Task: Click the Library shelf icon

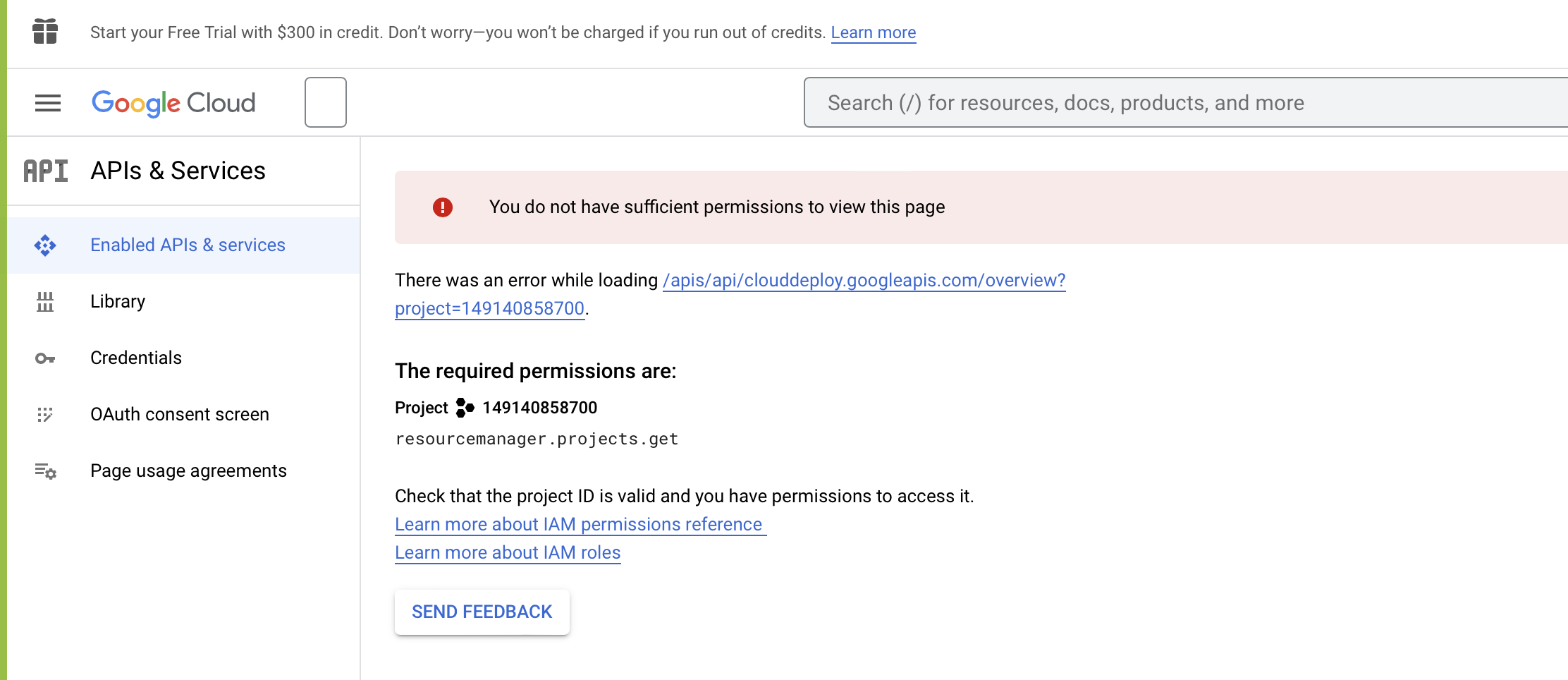Action: (x=45, y=302)
